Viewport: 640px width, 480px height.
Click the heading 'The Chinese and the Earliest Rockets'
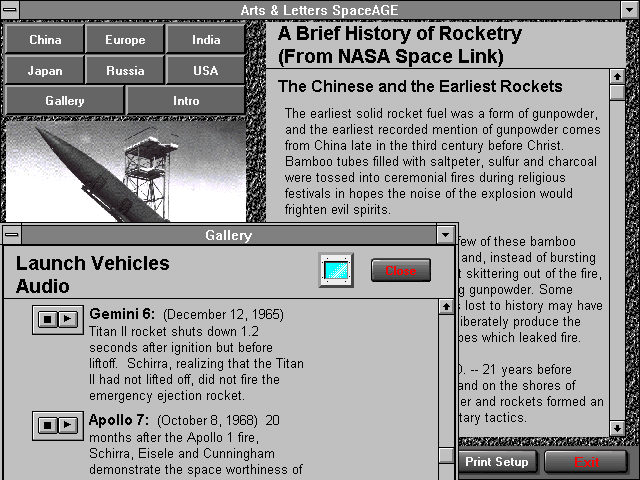(420, 86)
